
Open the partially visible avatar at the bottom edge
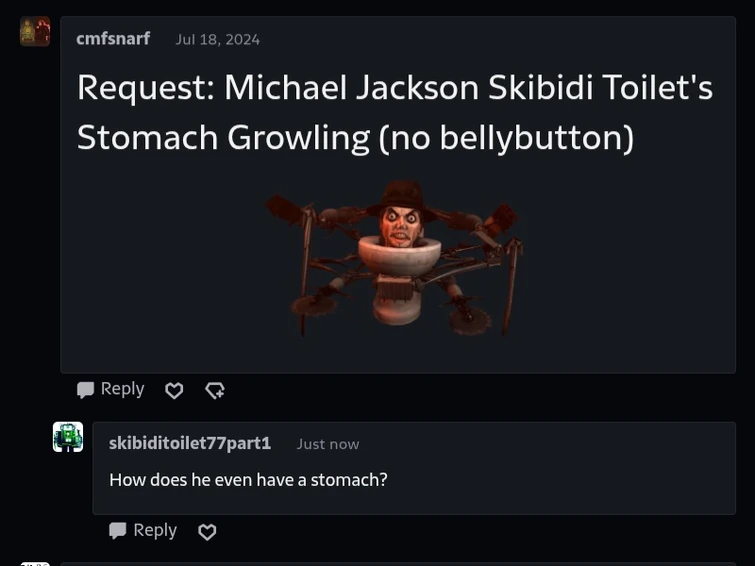[35, 564]
